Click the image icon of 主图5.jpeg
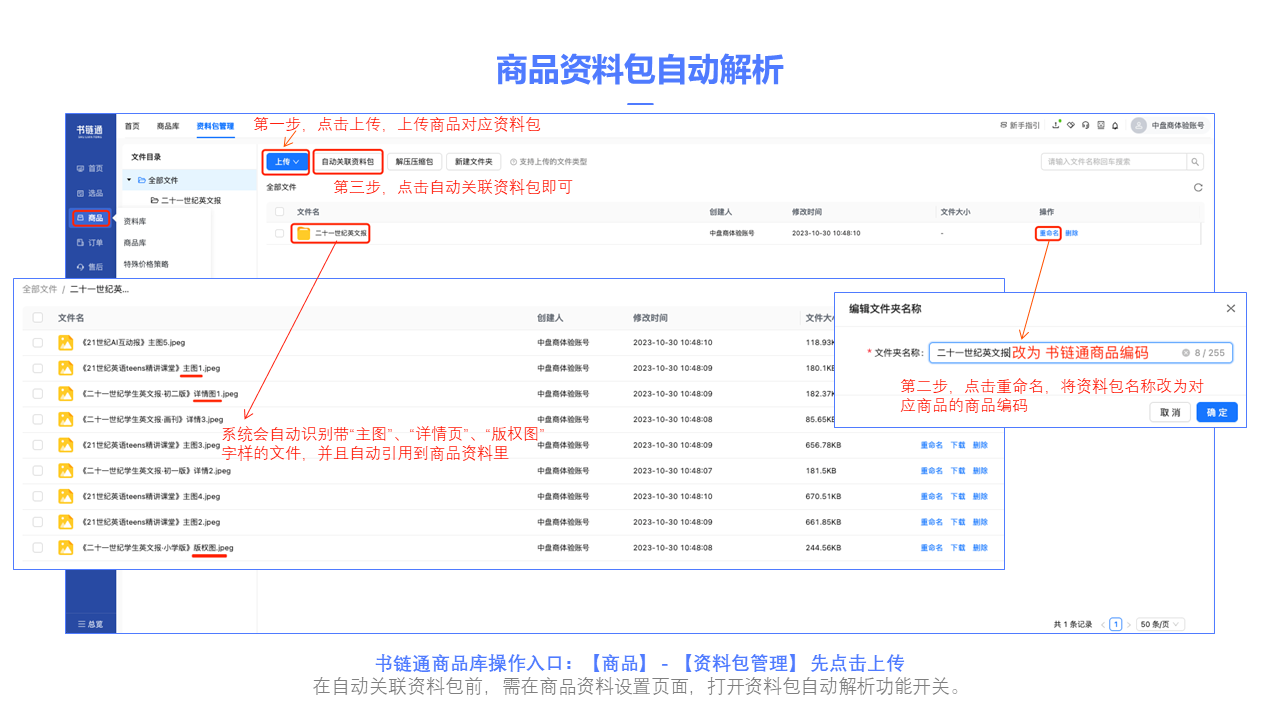This screenshot has height=720, width=1280. click(66, 342)
